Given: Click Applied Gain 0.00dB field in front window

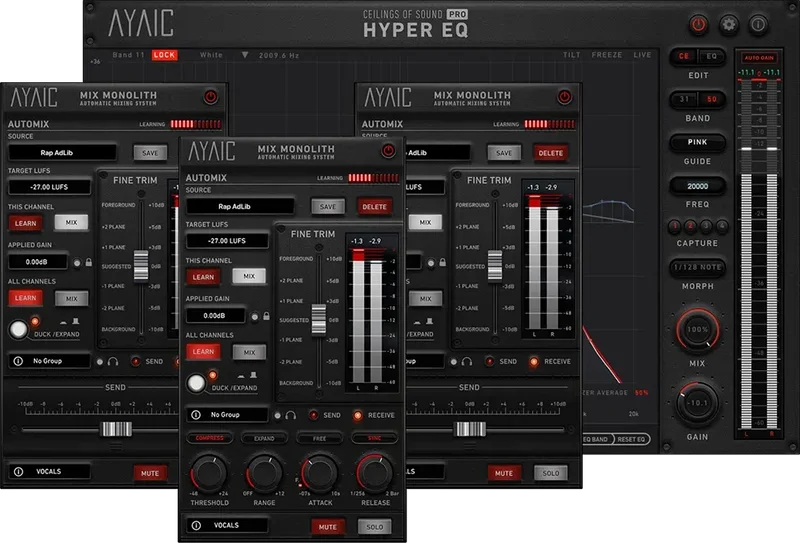Looking at the screenshot, I should [x=215, y=315].
